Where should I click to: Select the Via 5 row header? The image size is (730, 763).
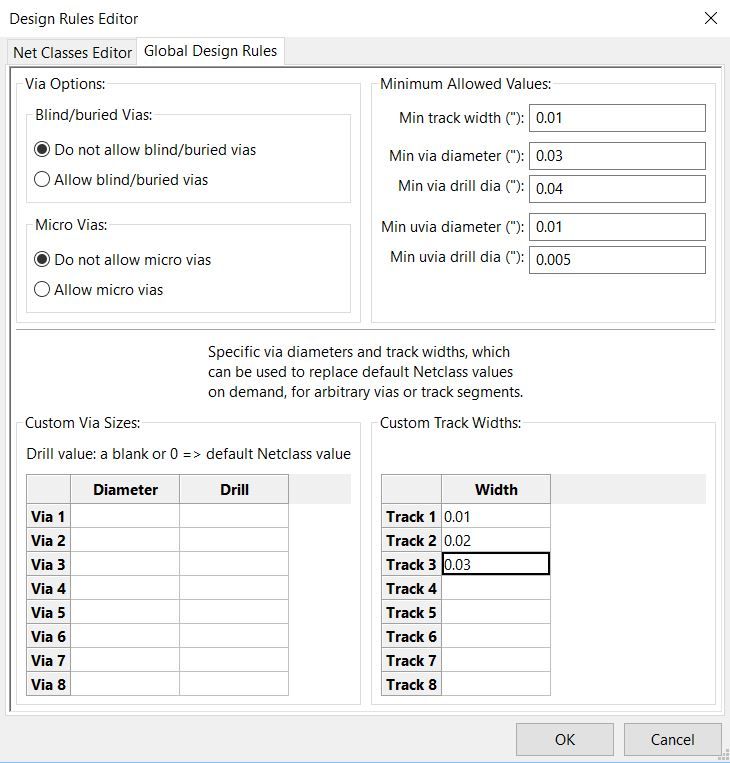[48, 612]
